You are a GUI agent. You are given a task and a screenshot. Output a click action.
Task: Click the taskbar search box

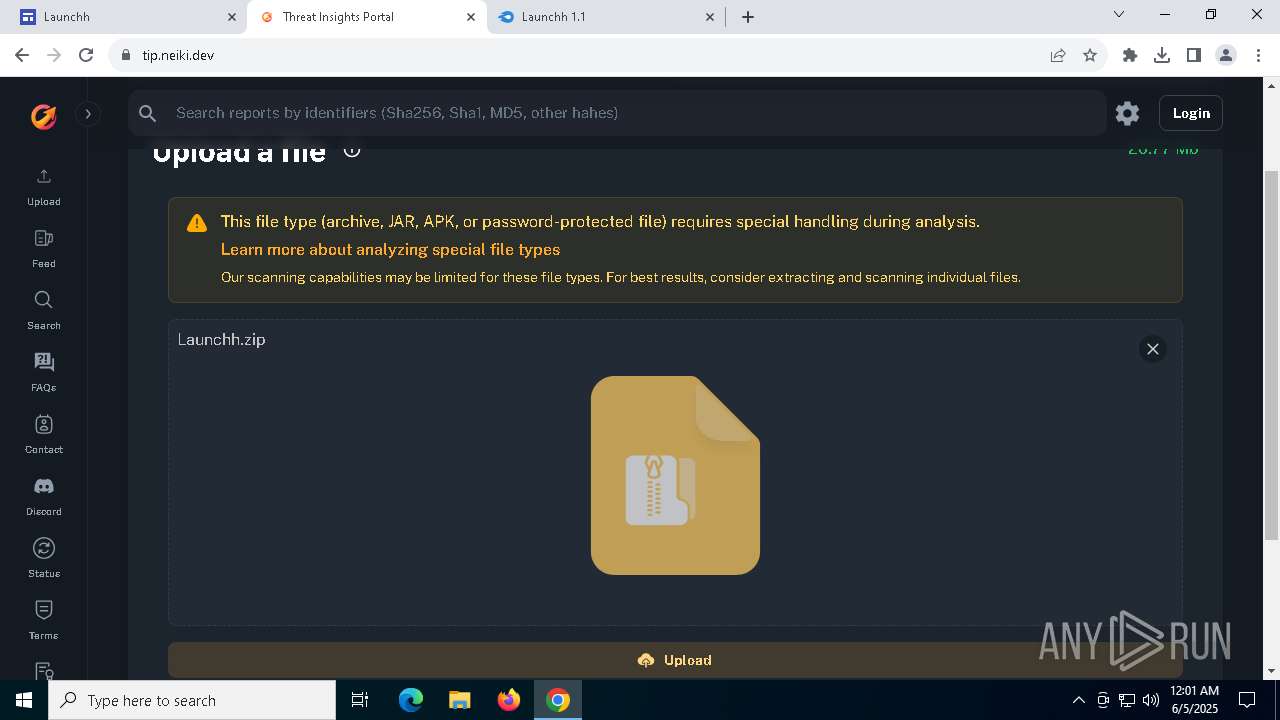click(x=192, y=700)
